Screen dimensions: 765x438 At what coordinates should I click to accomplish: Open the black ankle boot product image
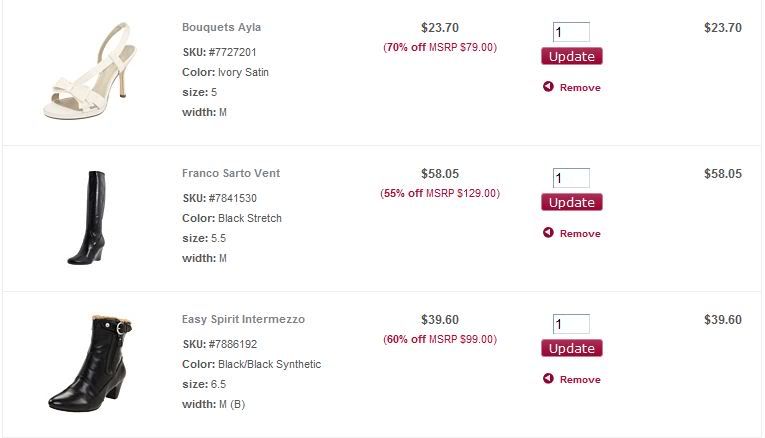click(x=87, y=363)
